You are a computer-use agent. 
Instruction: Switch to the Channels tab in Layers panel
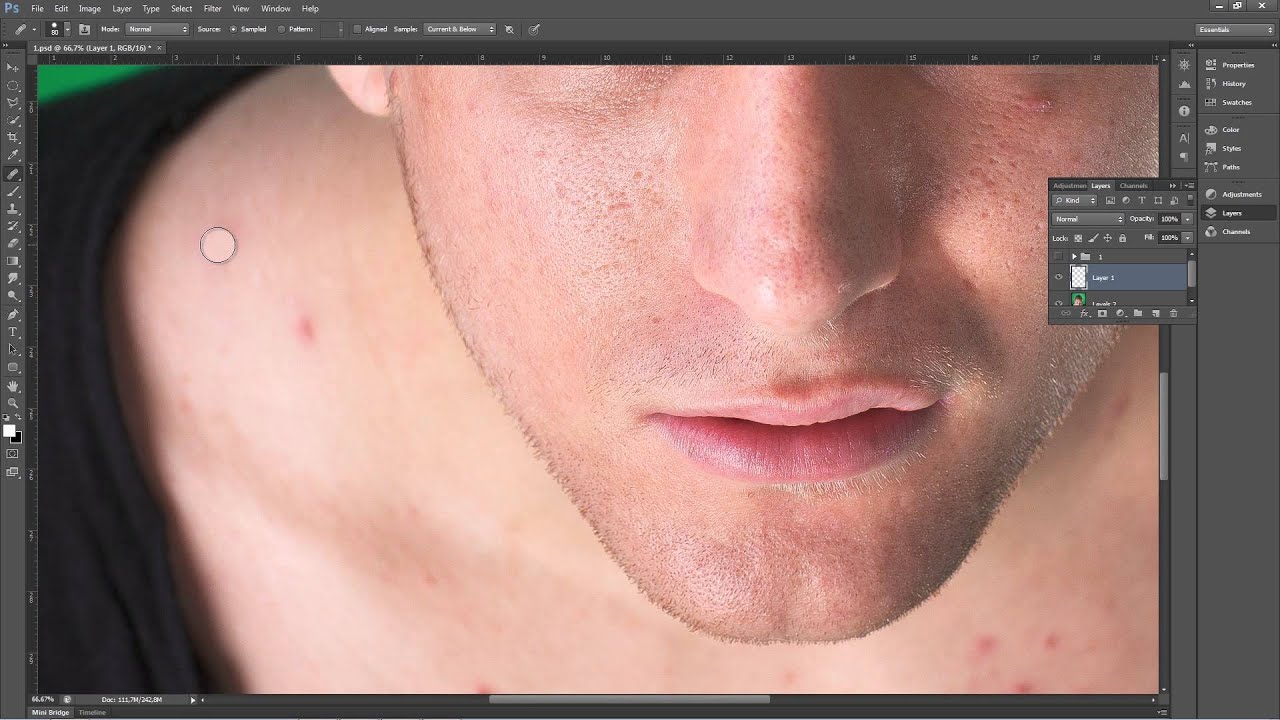pos(1133,186)
